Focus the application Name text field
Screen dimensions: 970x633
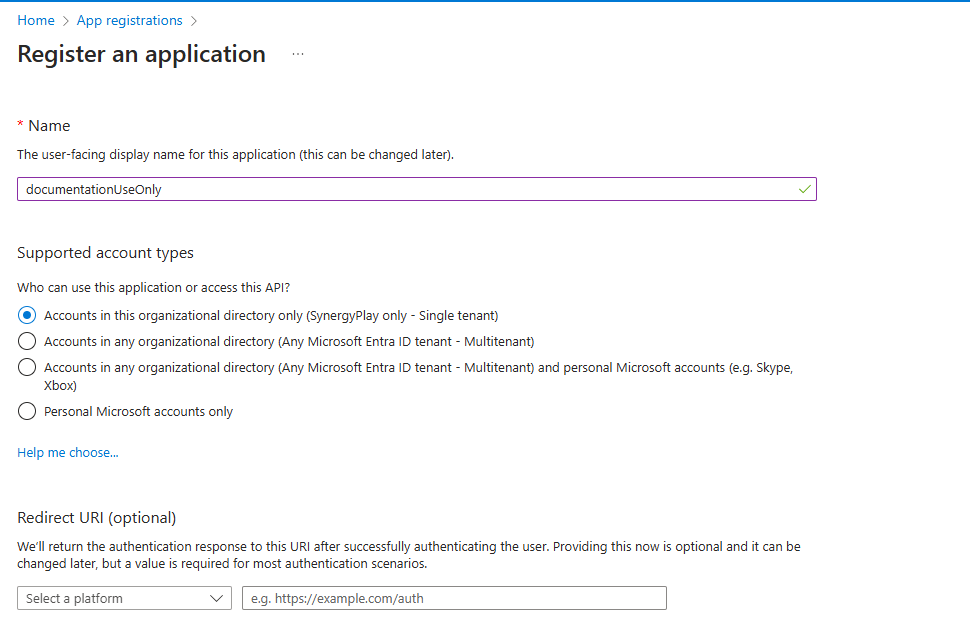point(417,189)
